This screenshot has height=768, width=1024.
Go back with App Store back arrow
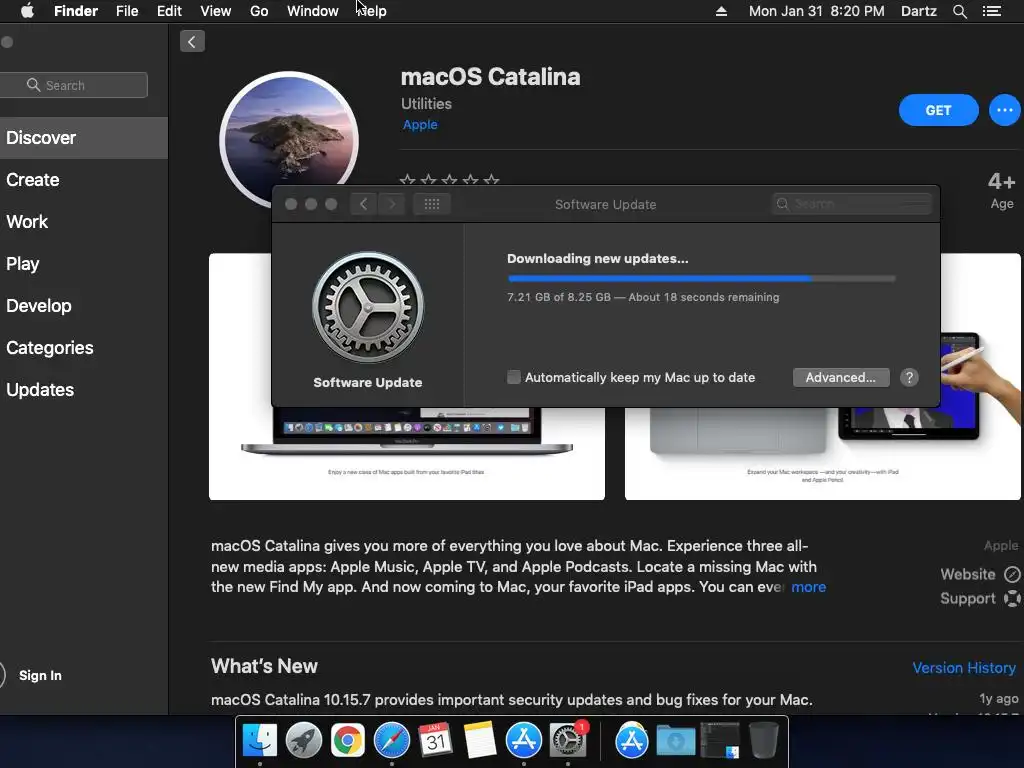192,42
